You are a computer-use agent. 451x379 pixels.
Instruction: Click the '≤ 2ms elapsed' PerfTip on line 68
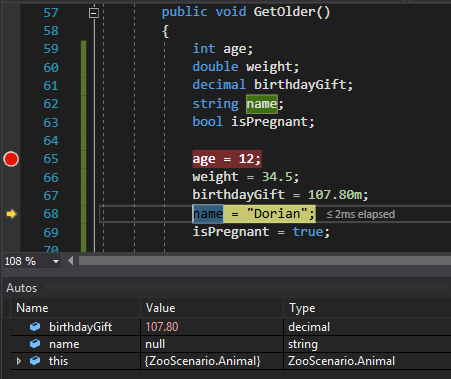[x=361, y=214]
